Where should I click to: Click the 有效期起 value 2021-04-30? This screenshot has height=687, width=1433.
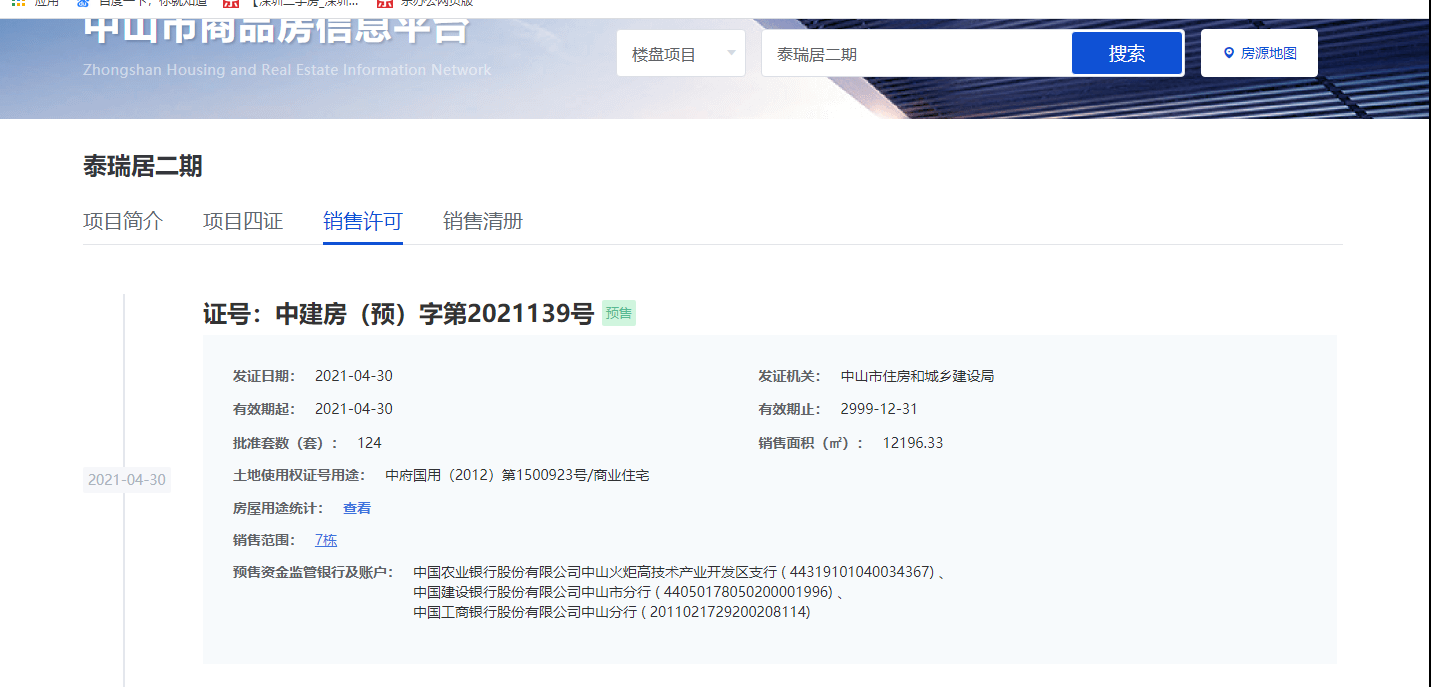tap(354, 409)
